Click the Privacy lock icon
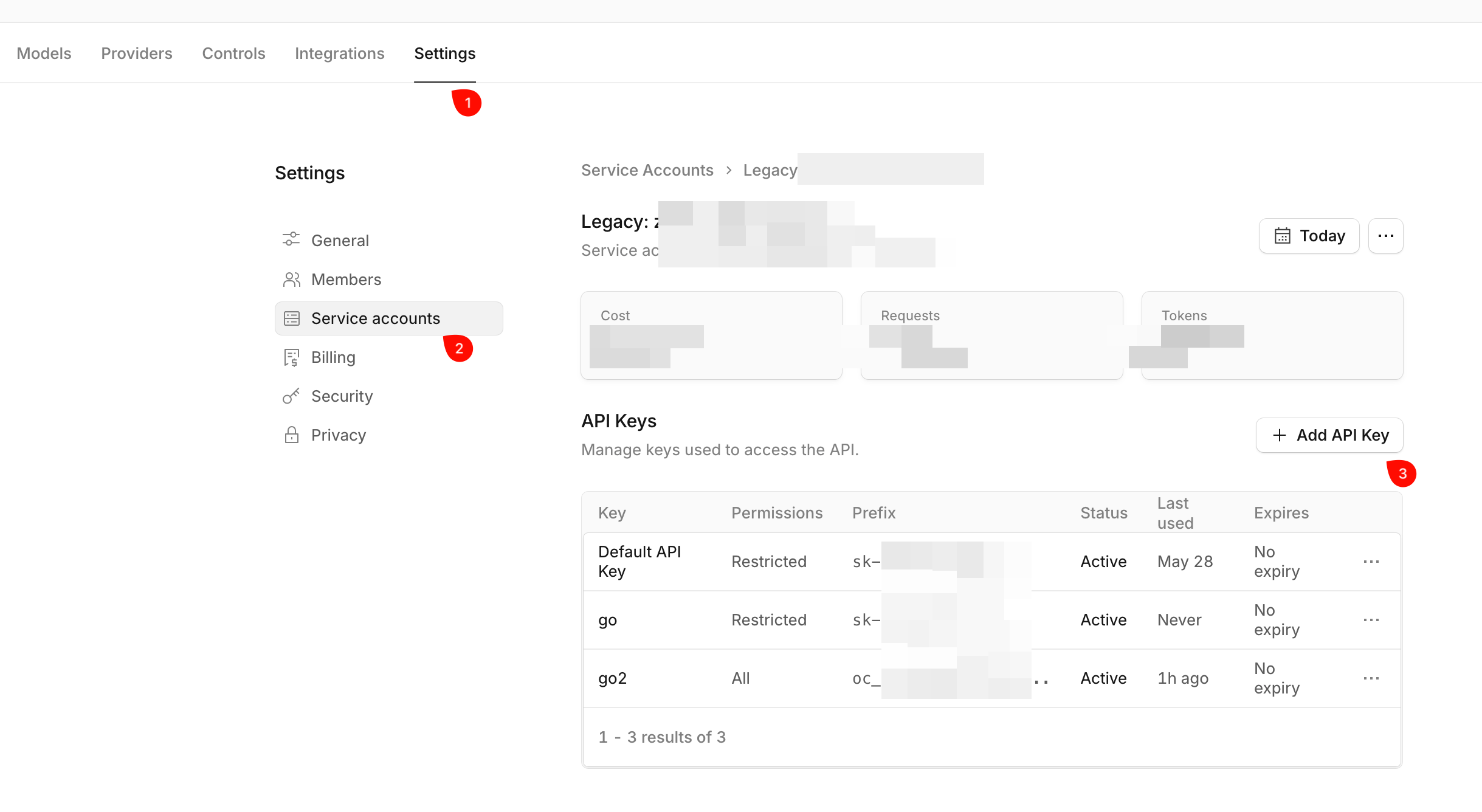 pos(292,435)
